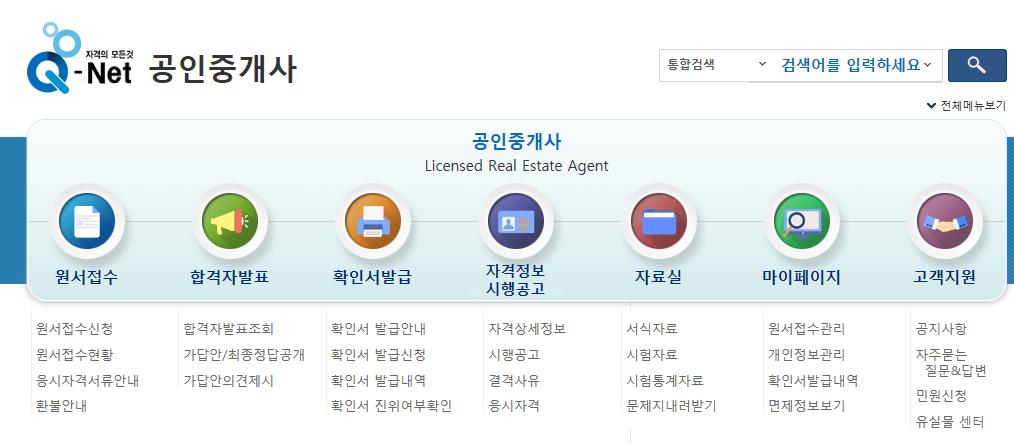1014x444 pixels.
Task: Click the 마이페이지 monitor icon
Action: click(x=801, y=222)
